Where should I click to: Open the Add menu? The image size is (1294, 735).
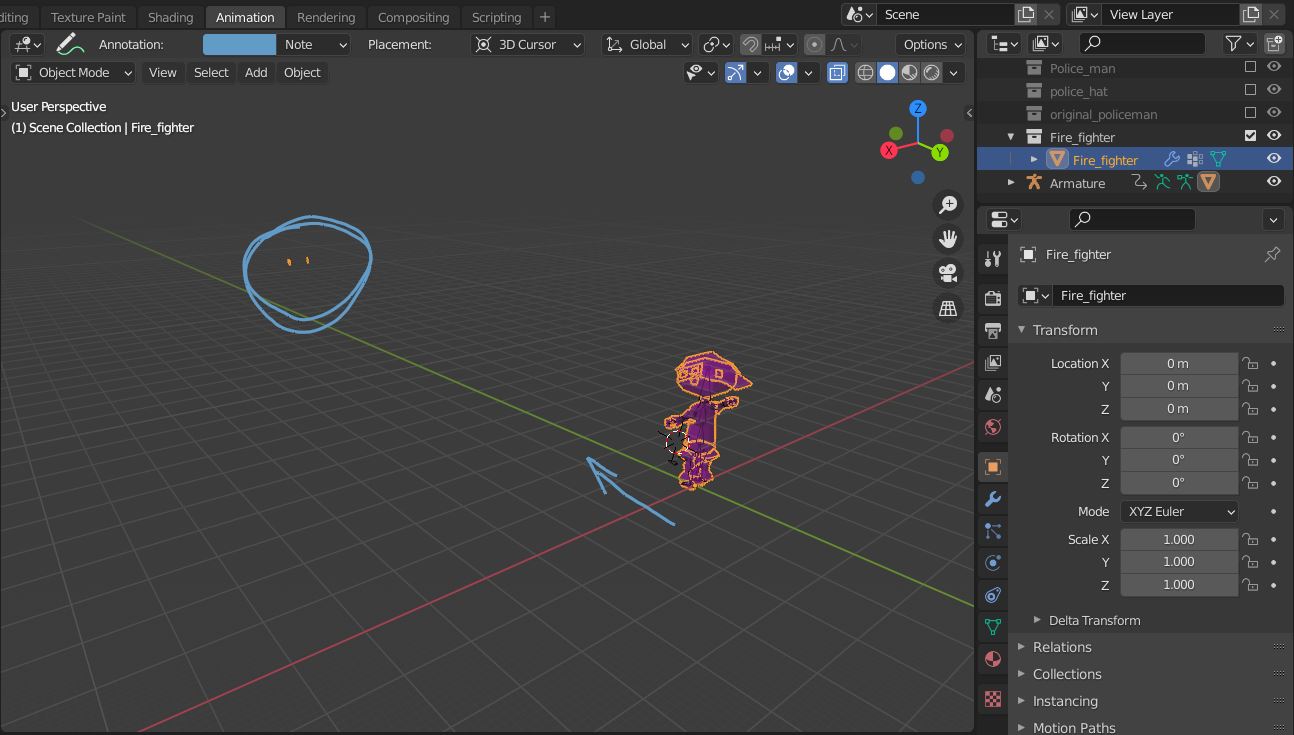click(x=256, y=72)
